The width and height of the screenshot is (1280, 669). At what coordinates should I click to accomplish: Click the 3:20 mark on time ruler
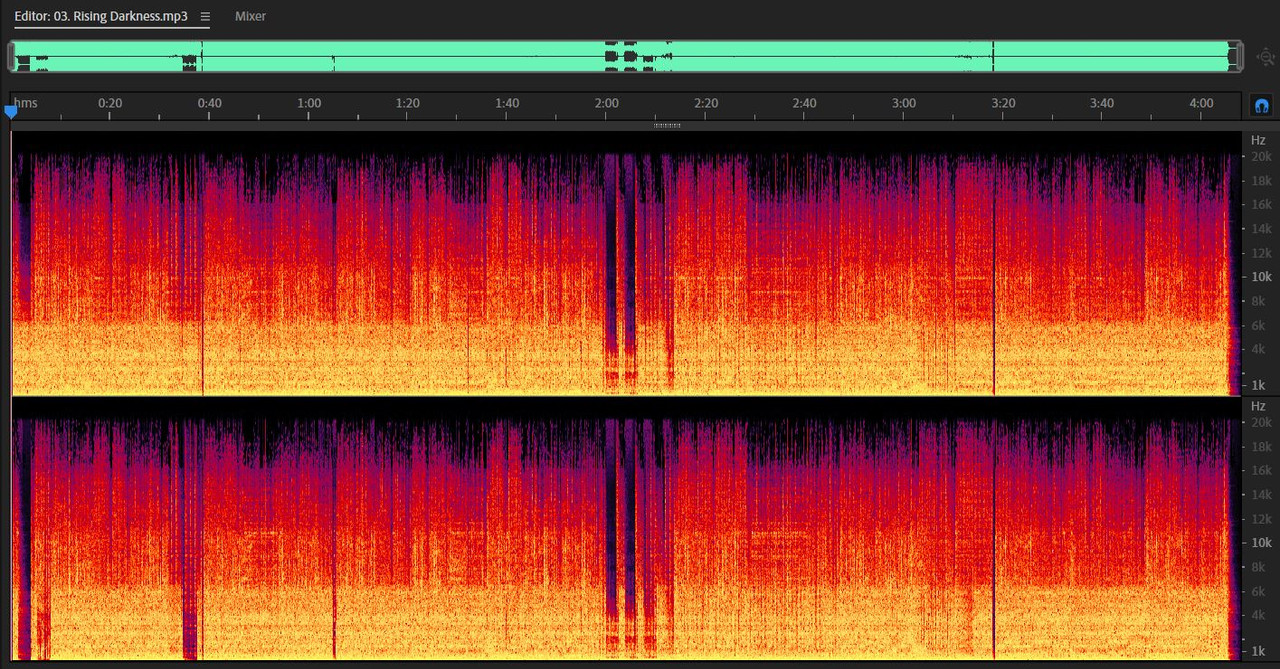click(x=1003, y=103)
